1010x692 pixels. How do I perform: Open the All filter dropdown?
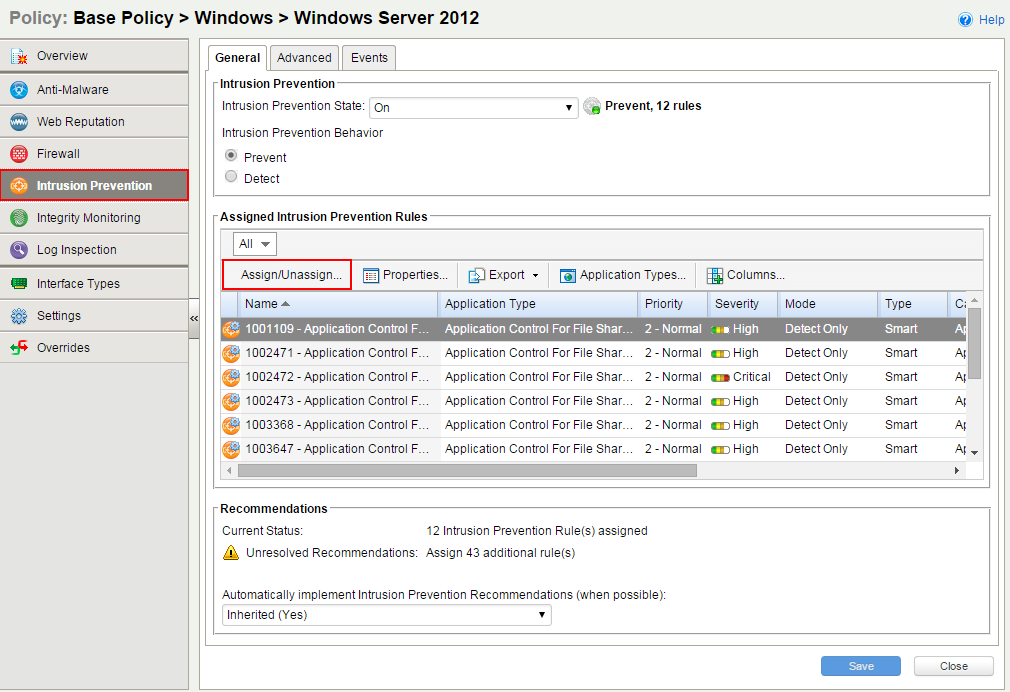click(255, 244)
